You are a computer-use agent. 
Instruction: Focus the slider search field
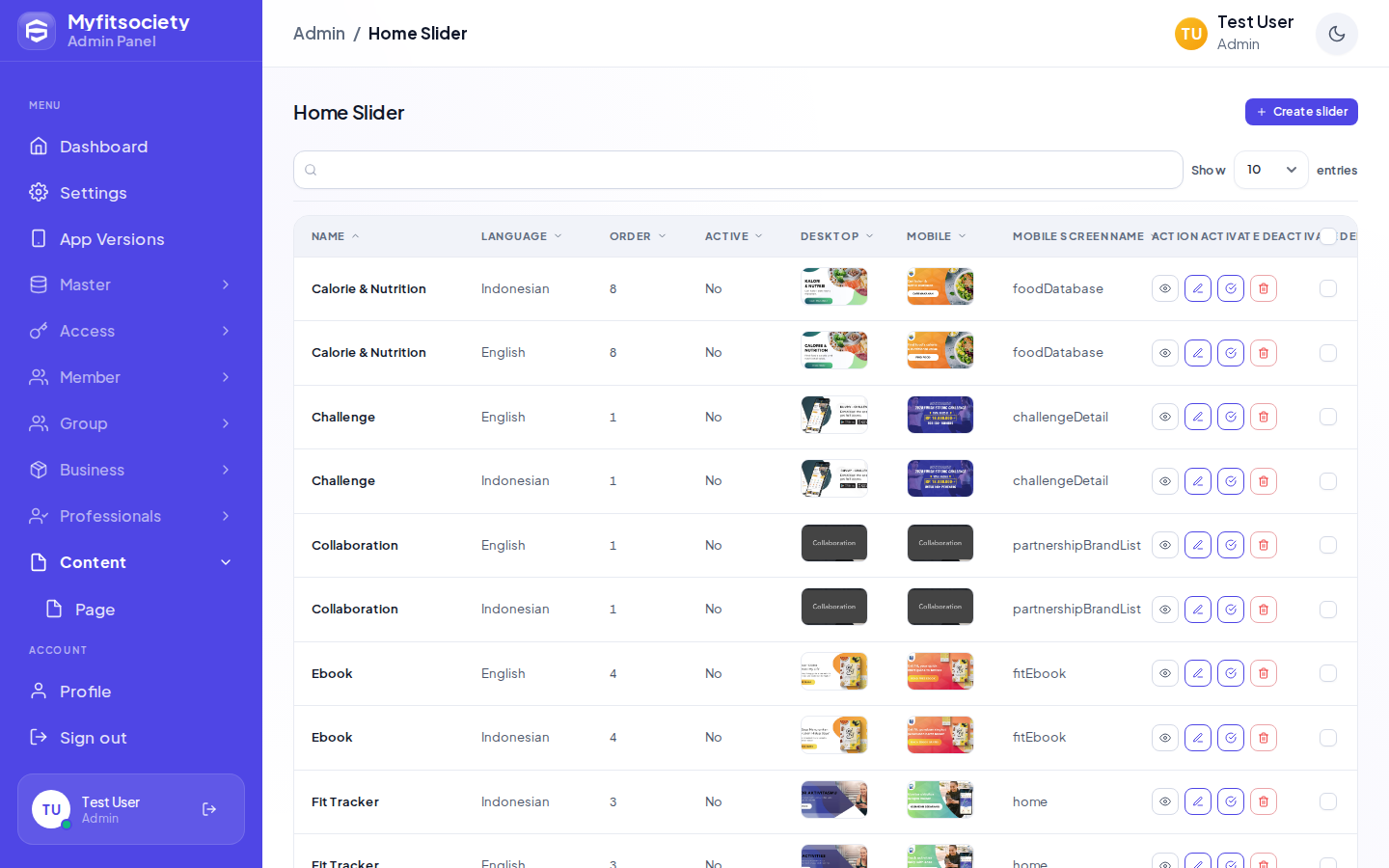(x=738, y=170)
